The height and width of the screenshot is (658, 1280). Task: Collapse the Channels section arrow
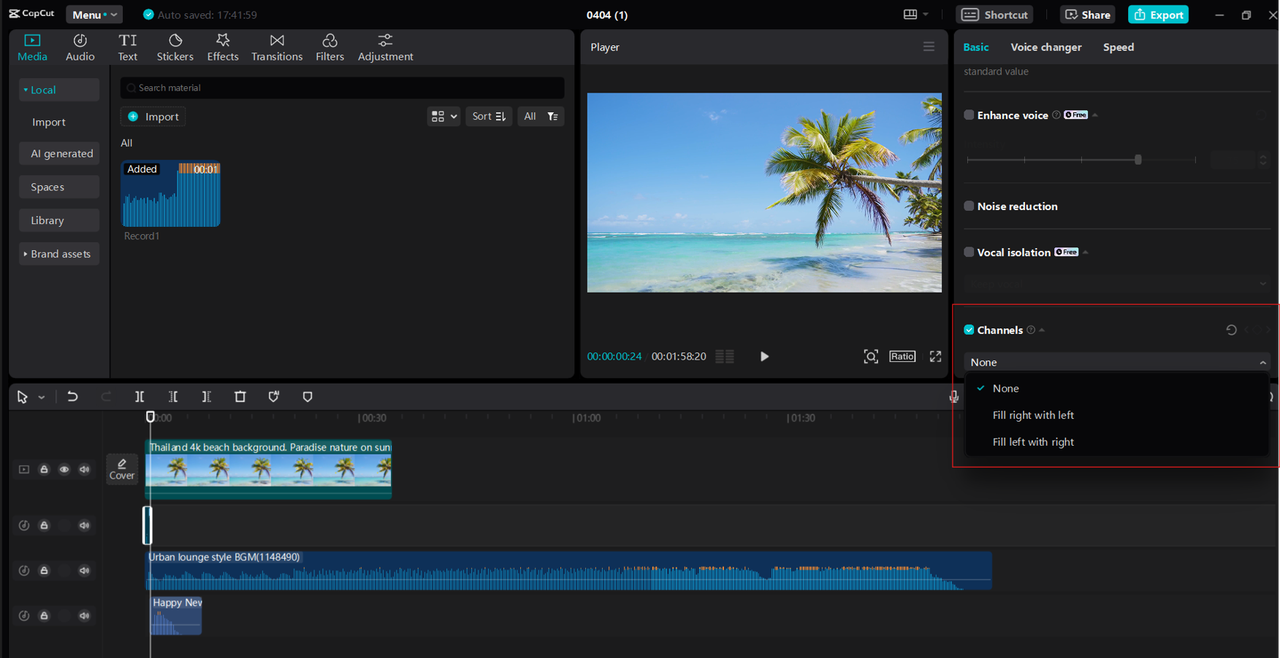tap(1042, 330)
